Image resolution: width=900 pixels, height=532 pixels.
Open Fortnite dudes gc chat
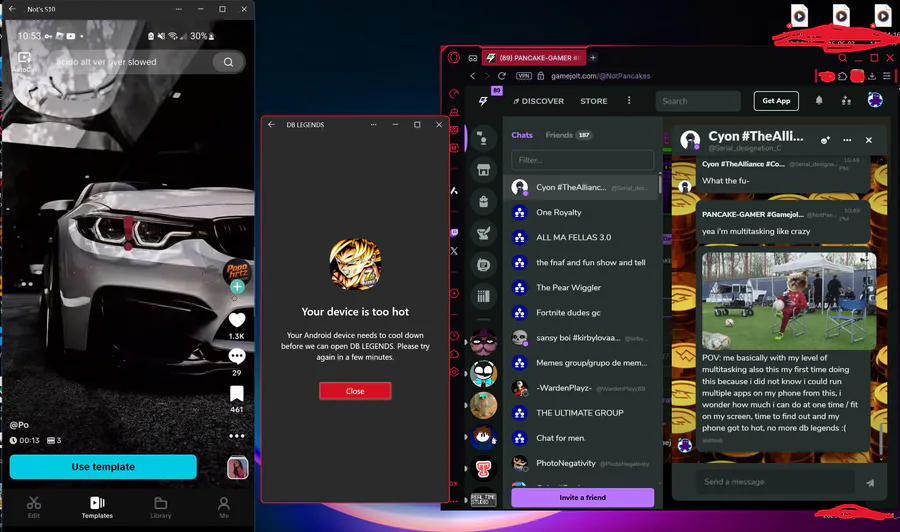tap(580, 313)
